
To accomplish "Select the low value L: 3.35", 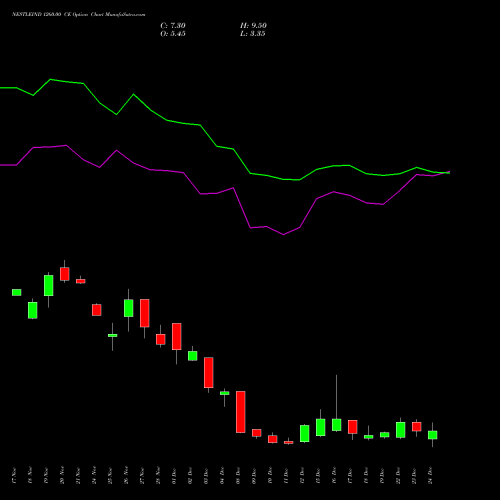I will coord(253,34).
